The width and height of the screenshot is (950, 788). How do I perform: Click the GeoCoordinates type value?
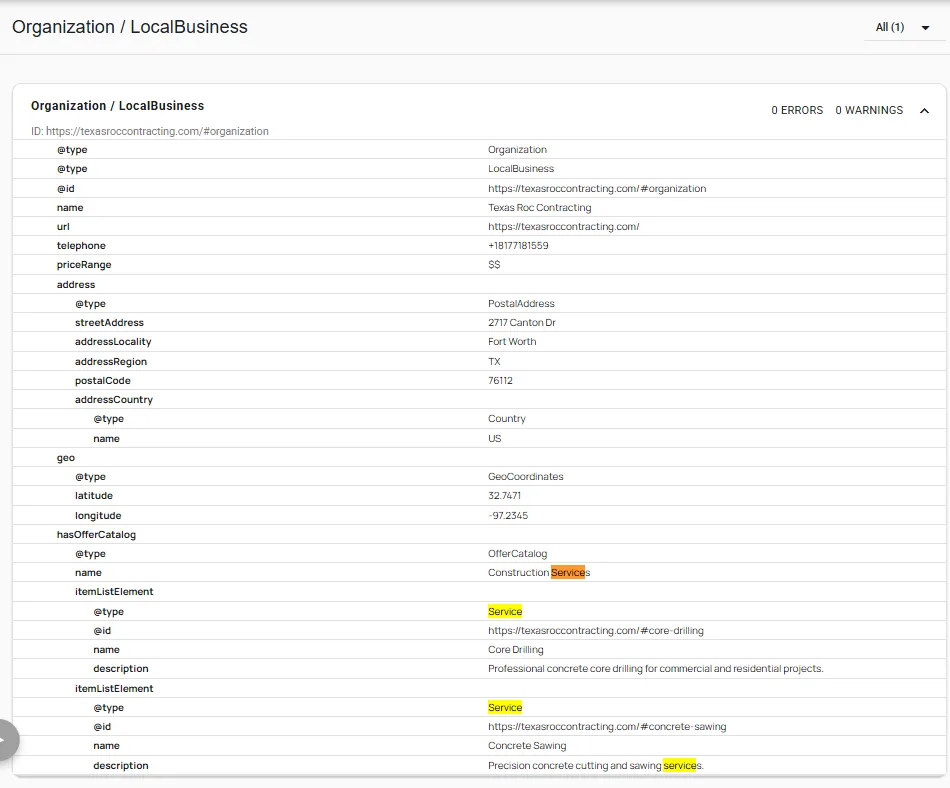pyautogui.click(x=525, y=477)
